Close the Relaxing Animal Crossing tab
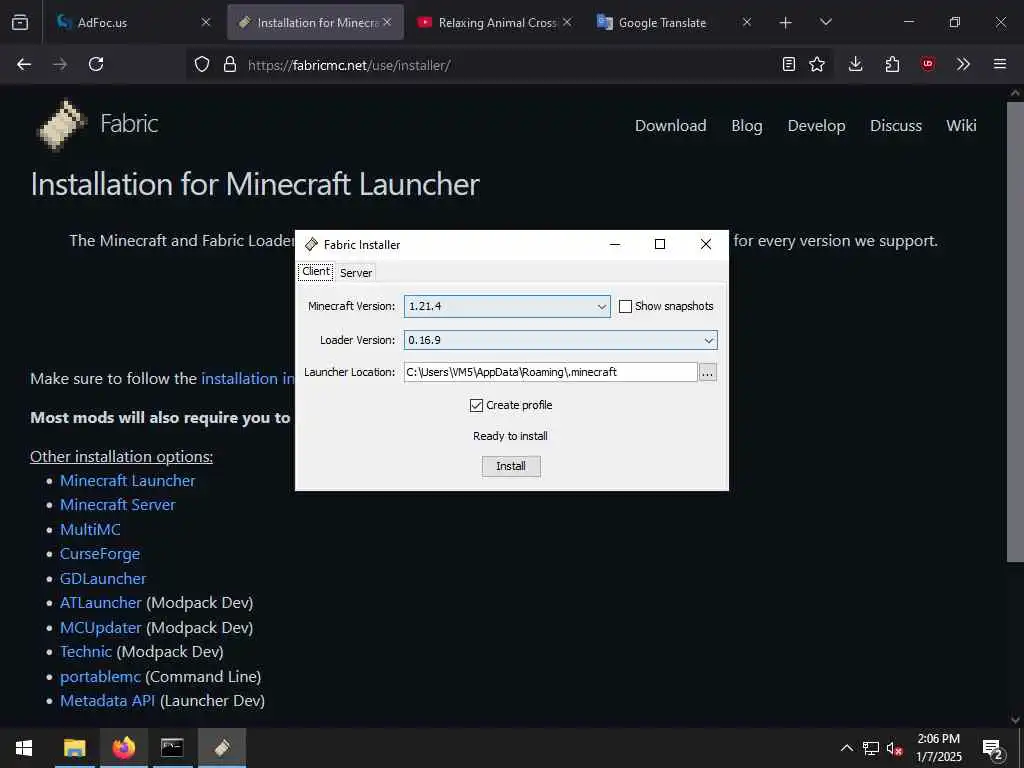This screenshot has height=768, width=1024. click(x=567, y=22)
